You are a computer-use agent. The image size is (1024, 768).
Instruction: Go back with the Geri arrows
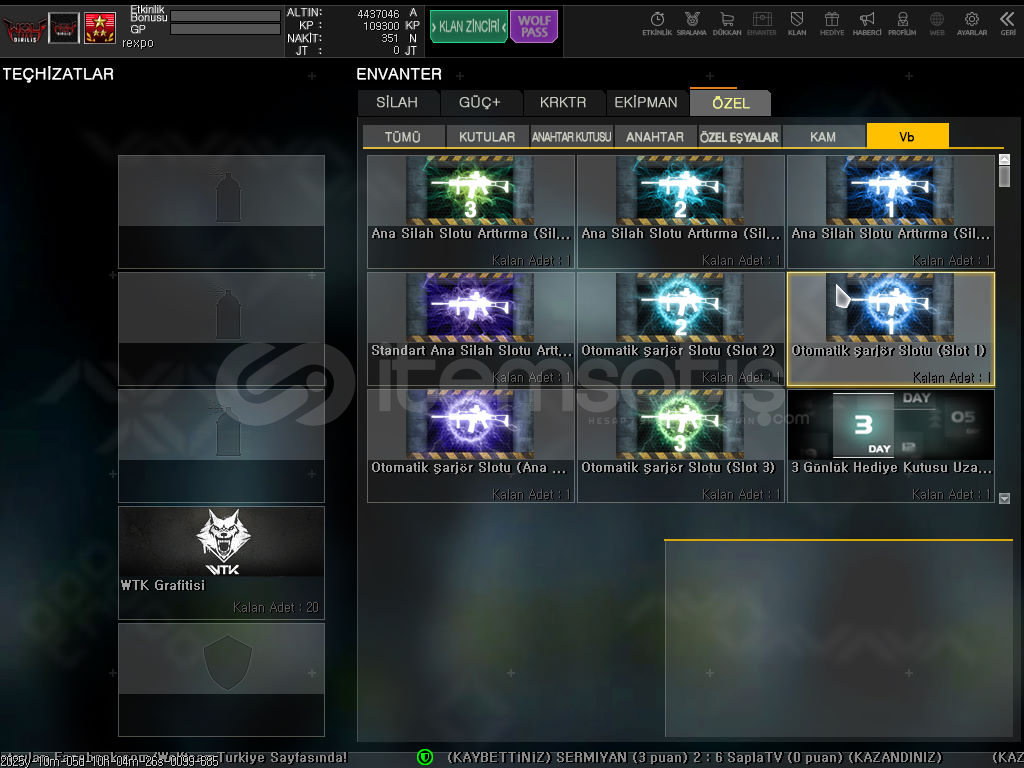pos(1008,24)
